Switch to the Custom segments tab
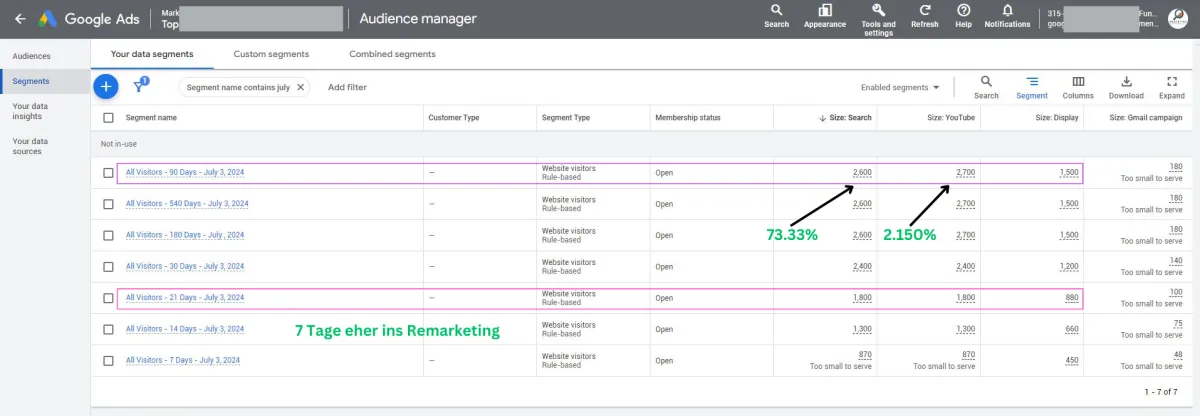Screen dimensions: 1200x416 [271, 54]
